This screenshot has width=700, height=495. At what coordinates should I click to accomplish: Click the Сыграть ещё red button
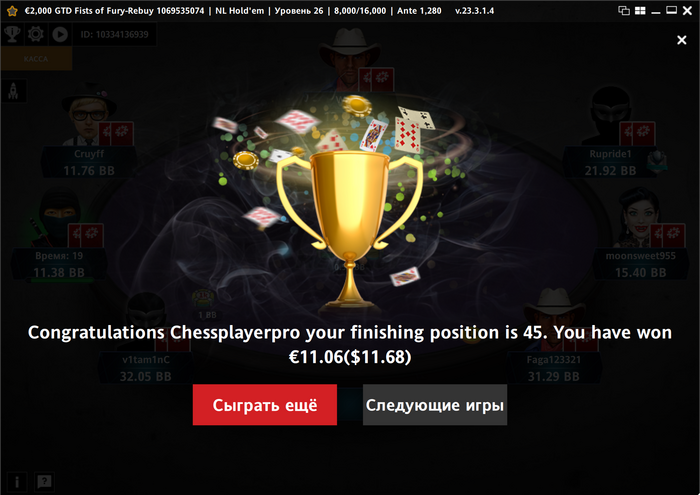[265, 405]
